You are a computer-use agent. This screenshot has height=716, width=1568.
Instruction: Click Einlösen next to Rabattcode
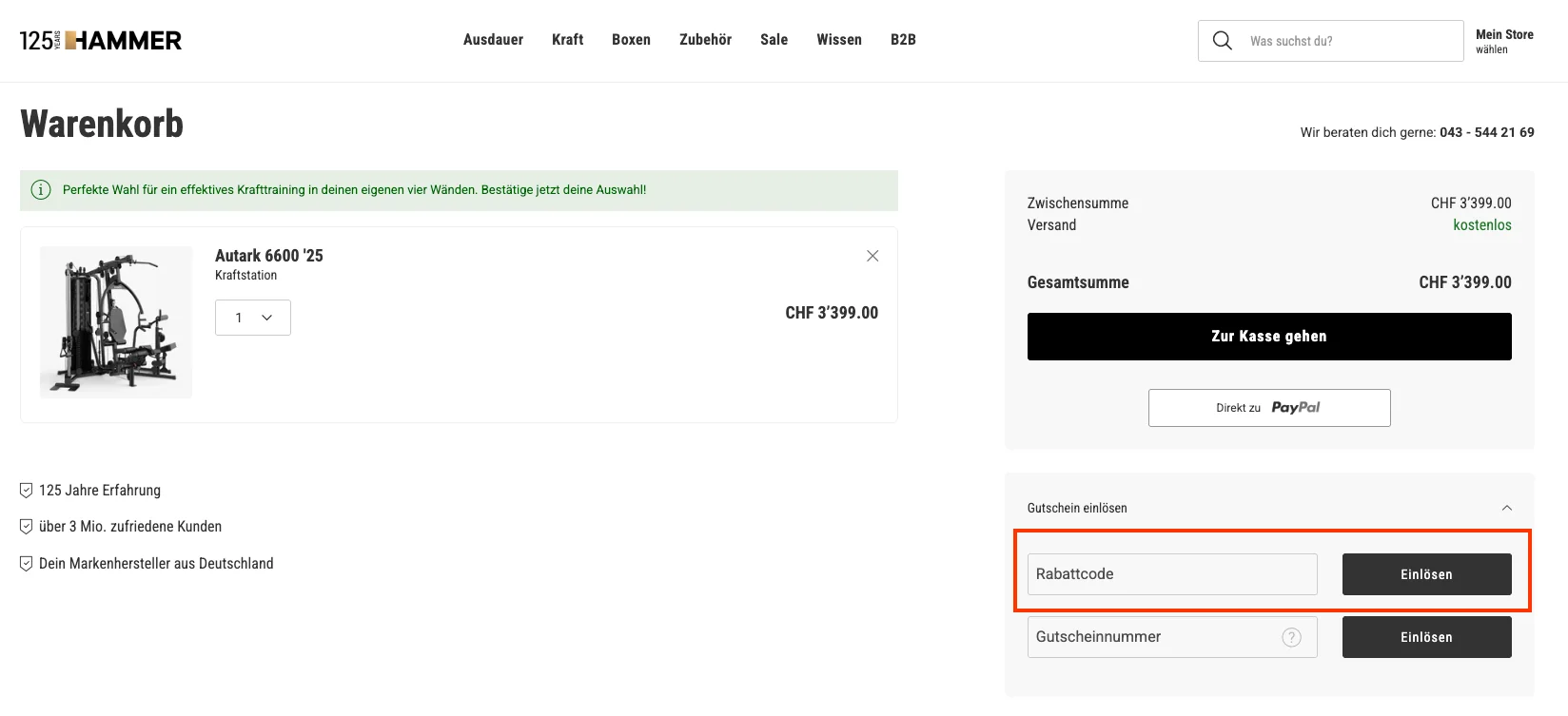[1427, 574]
